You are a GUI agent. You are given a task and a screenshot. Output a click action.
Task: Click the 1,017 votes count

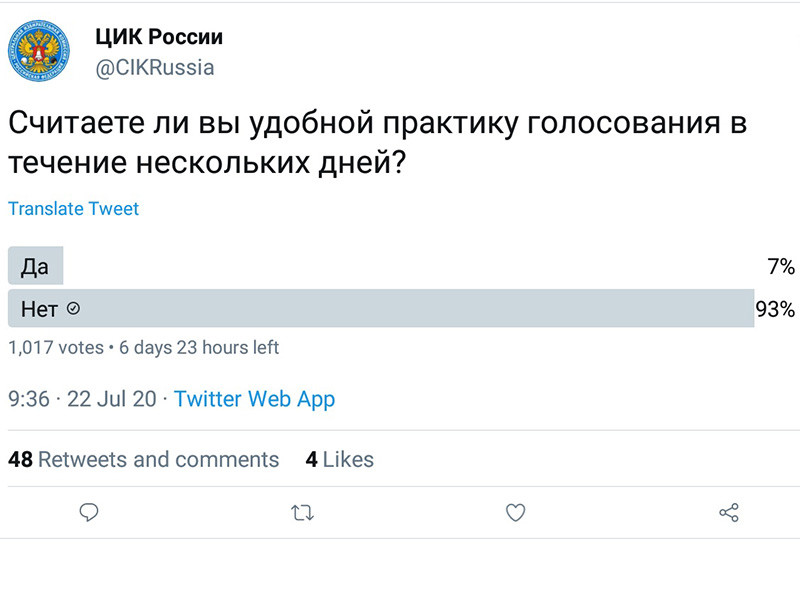point(56,348)
